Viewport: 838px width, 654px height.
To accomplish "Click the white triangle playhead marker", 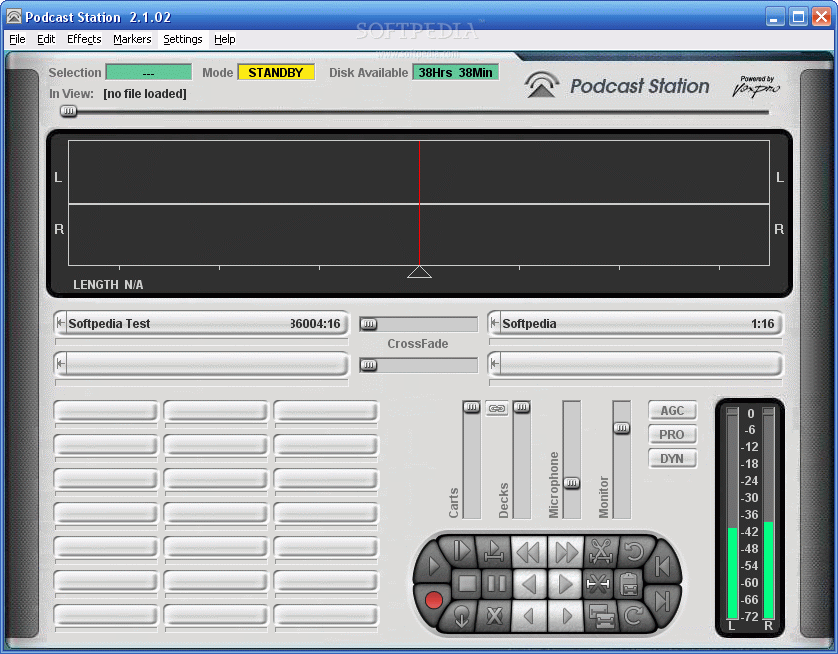I will 419,272.
